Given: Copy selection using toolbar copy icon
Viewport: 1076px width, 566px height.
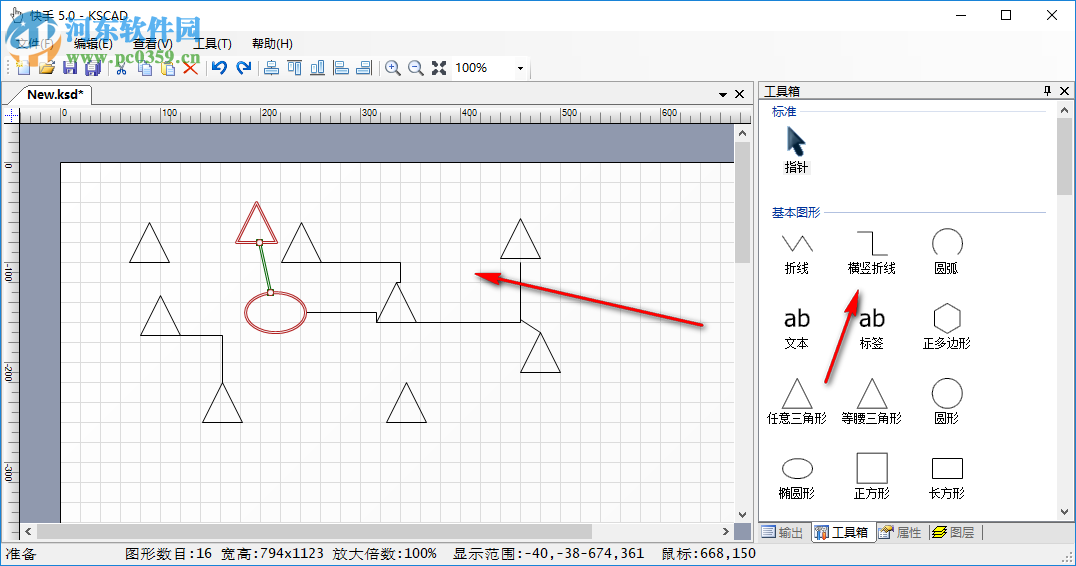Looking at the screenshot, I should tap(145, 68).
